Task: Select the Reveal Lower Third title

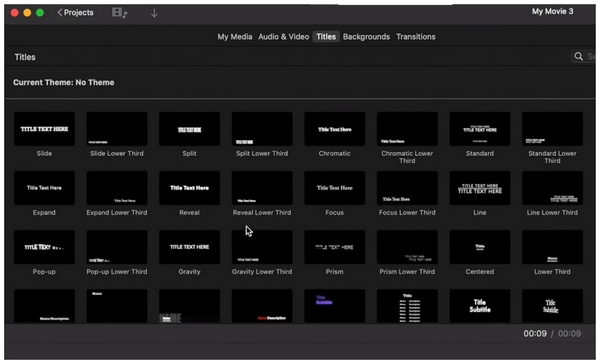Action: click(x=262, y=188)
